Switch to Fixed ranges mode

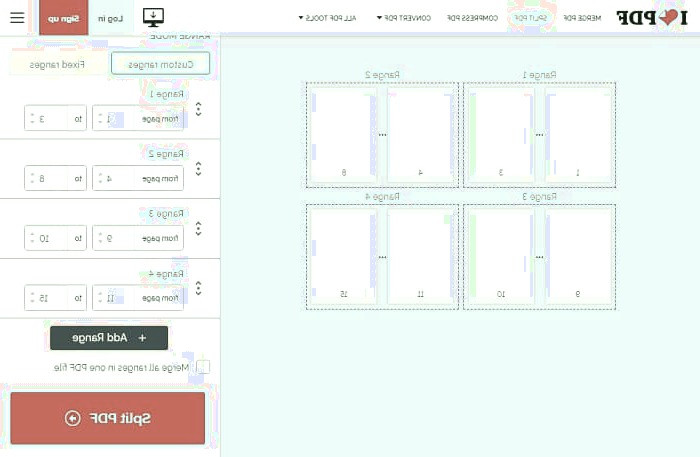click(x=61, y=64)
